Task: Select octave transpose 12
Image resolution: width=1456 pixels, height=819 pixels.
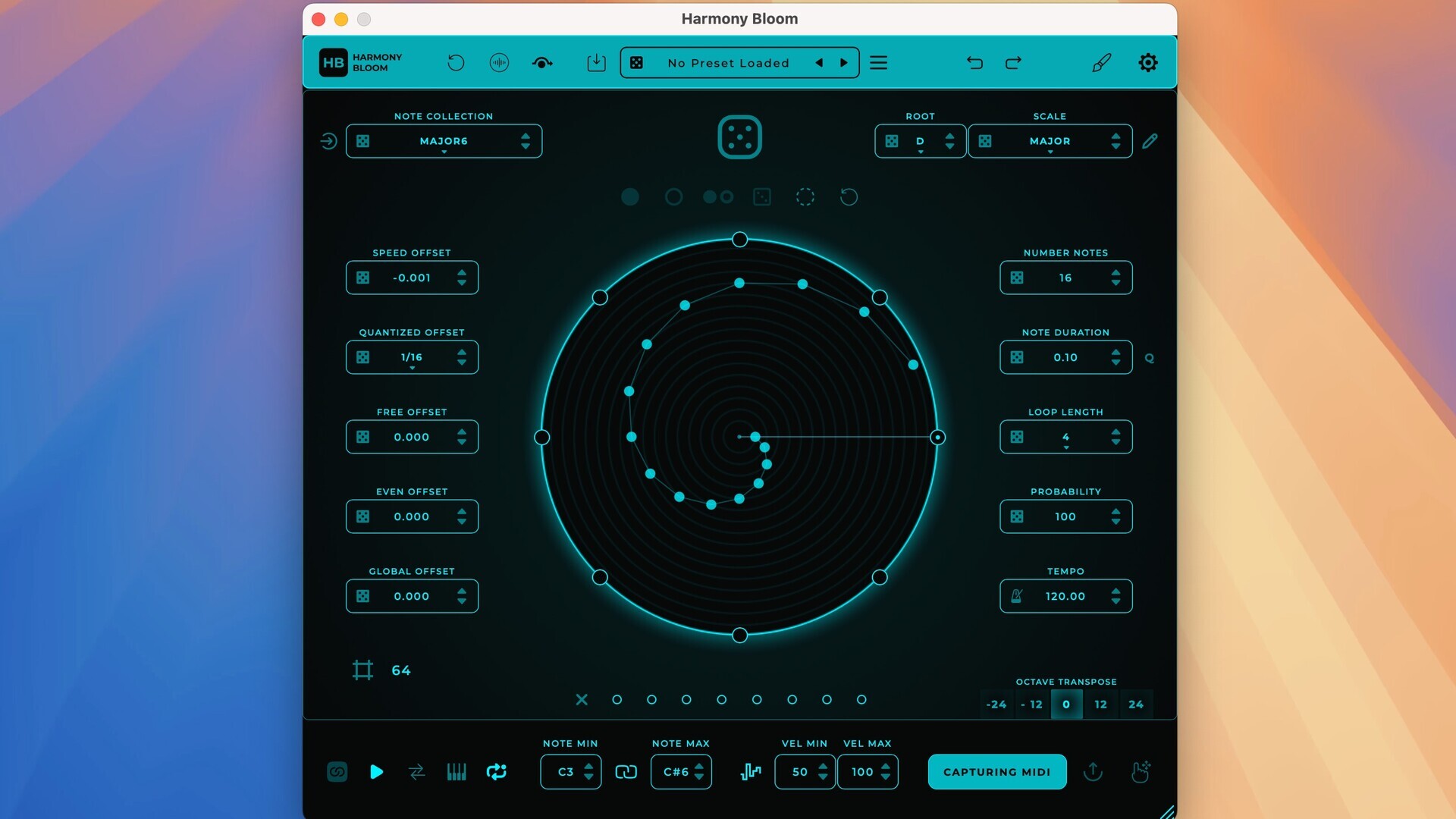Action: (x=1100, y=704)
